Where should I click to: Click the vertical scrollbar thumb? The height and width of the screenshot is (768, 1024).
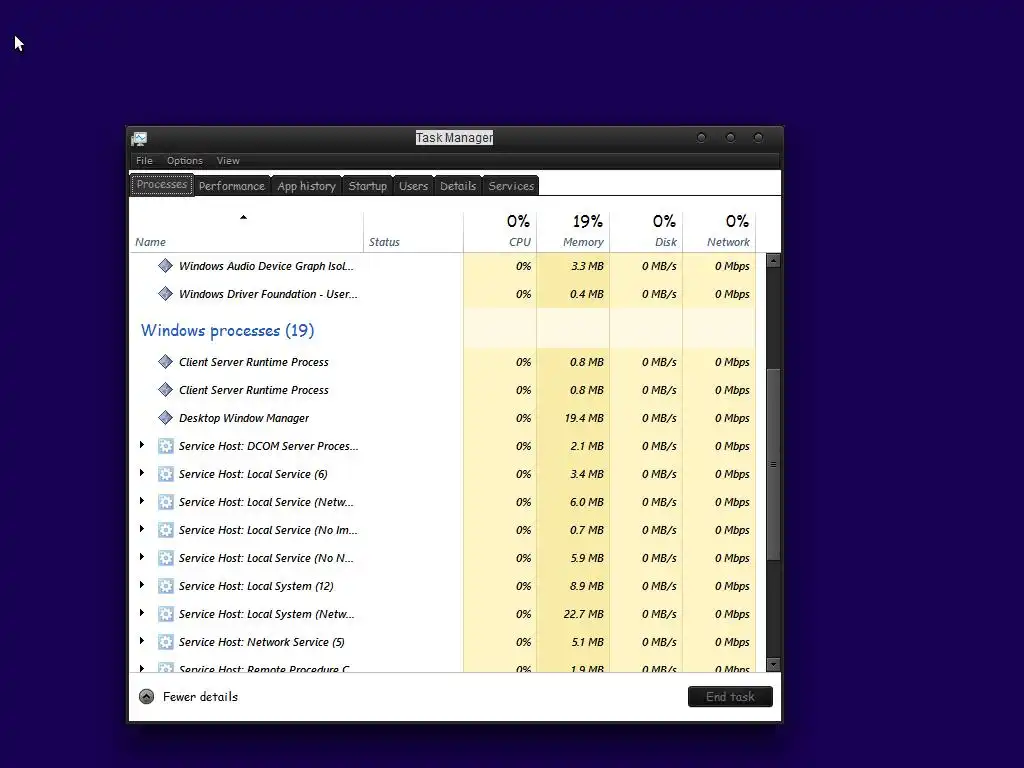(x=773, y=464)
